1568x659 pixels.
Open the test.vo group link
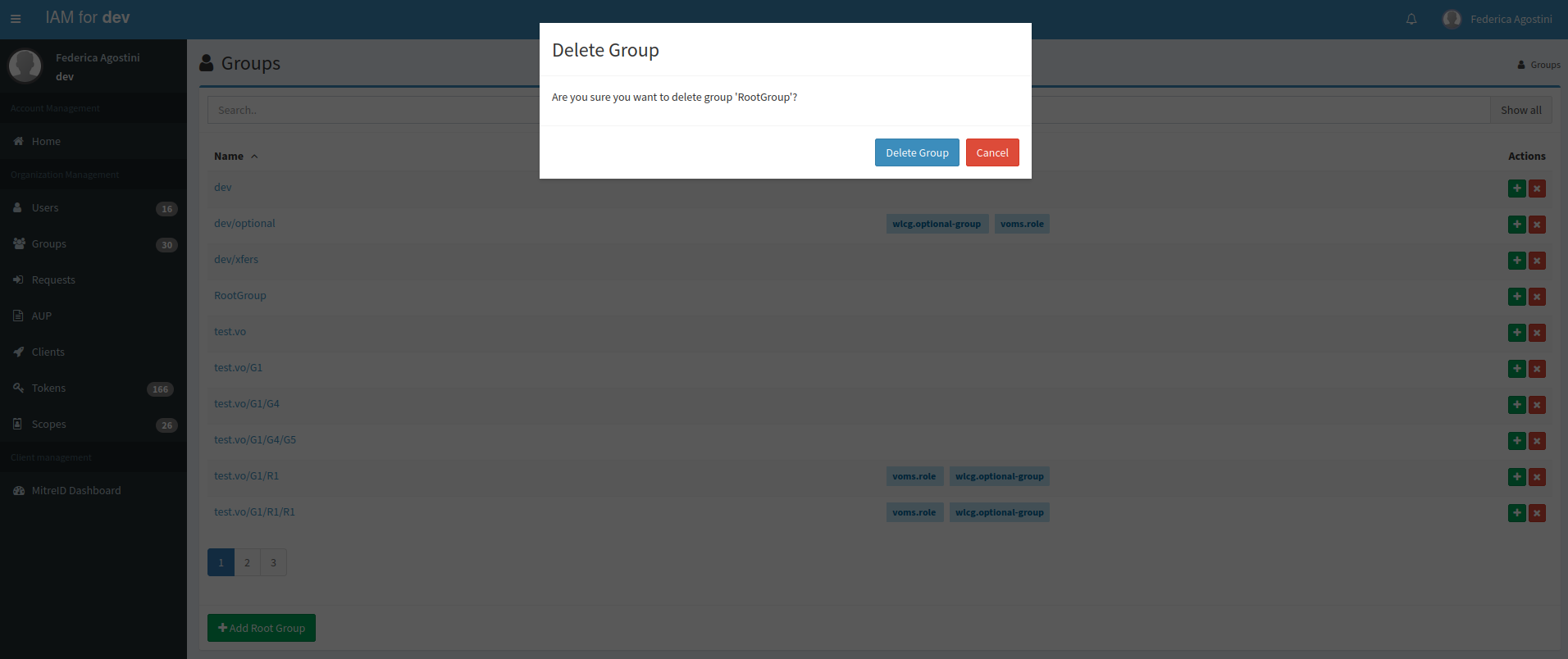point(230,332)
